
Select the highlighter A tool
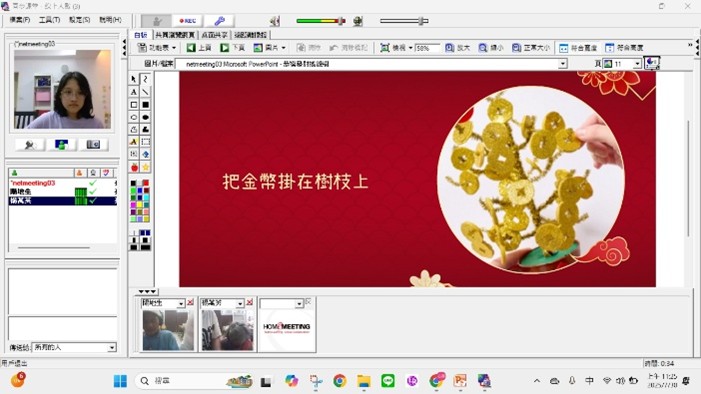(x=134, y=142)
